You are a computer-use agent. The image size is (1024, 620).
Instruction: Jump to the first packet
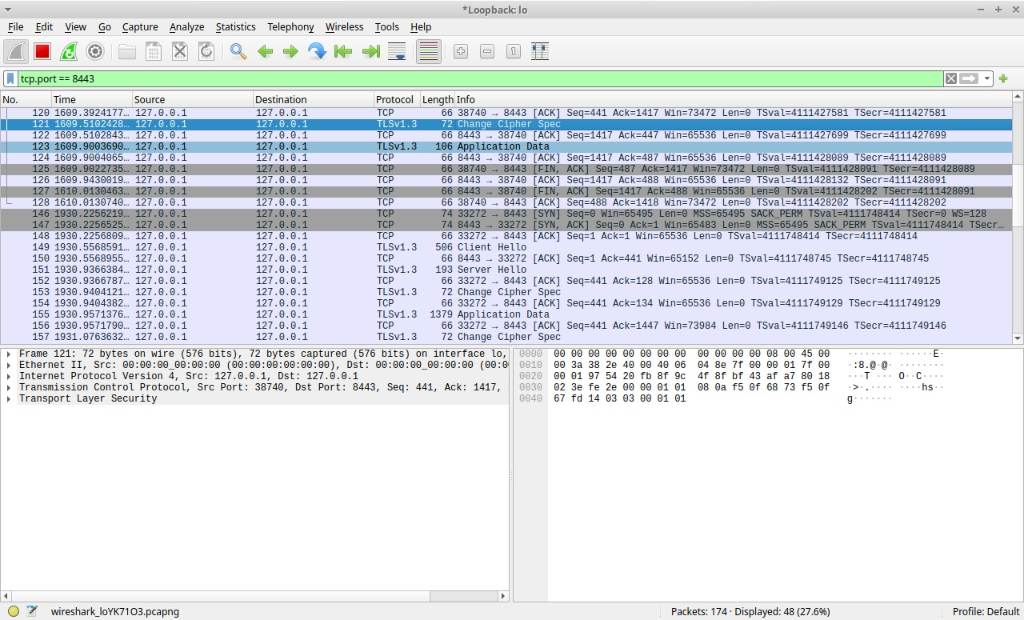click(x=344, y=52)
